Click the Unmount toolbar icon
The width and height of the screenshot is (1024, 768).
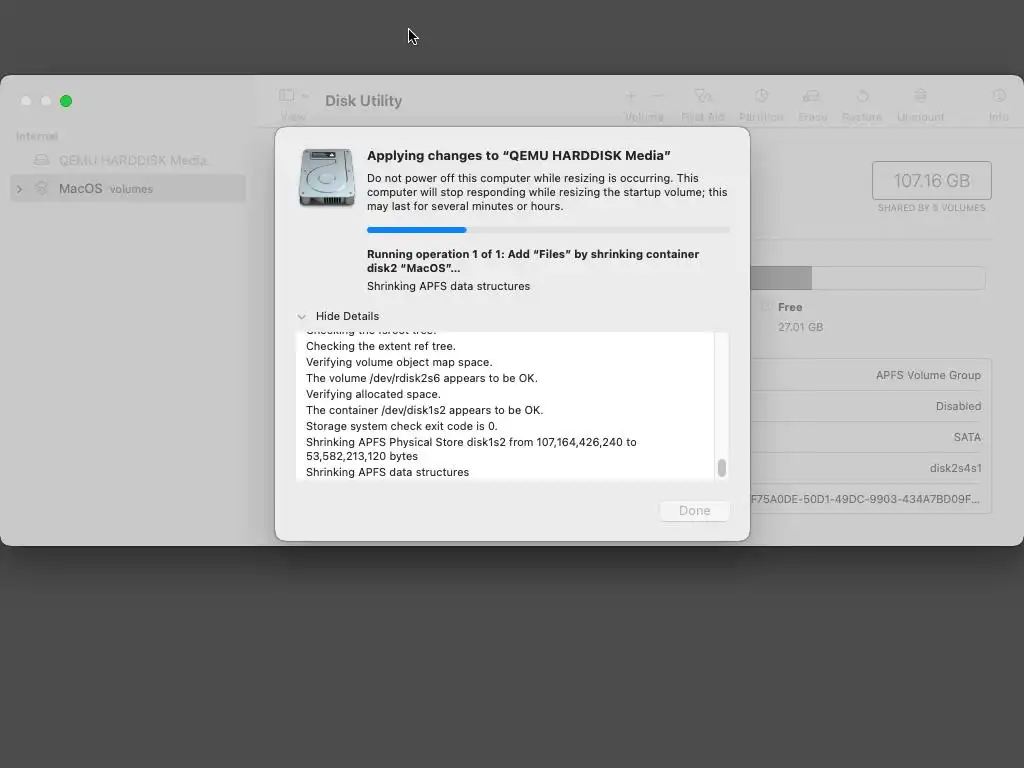tap(920, 96)
